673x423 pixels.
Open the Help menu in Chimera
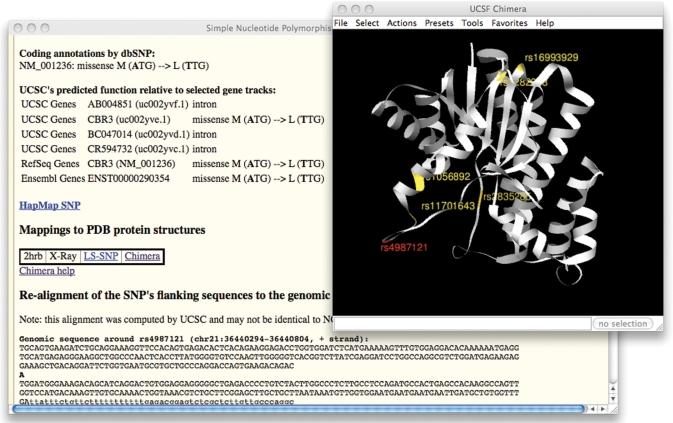(x=545, y=22)
